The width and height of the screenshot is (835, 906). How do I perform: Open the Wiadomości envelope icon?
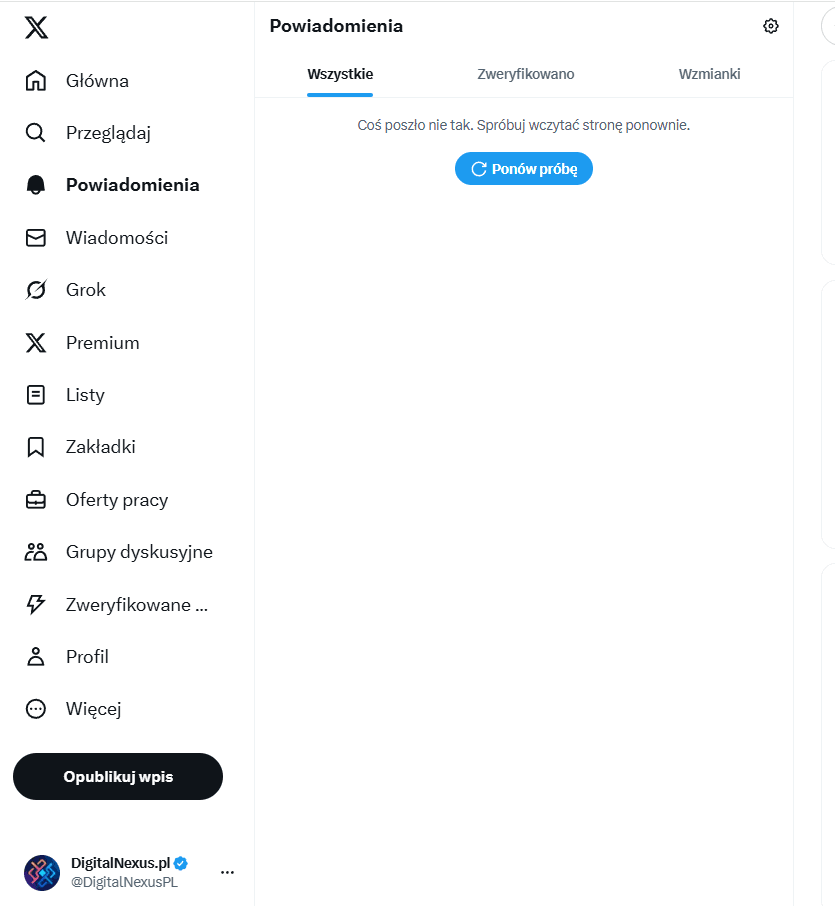point(36,237)
